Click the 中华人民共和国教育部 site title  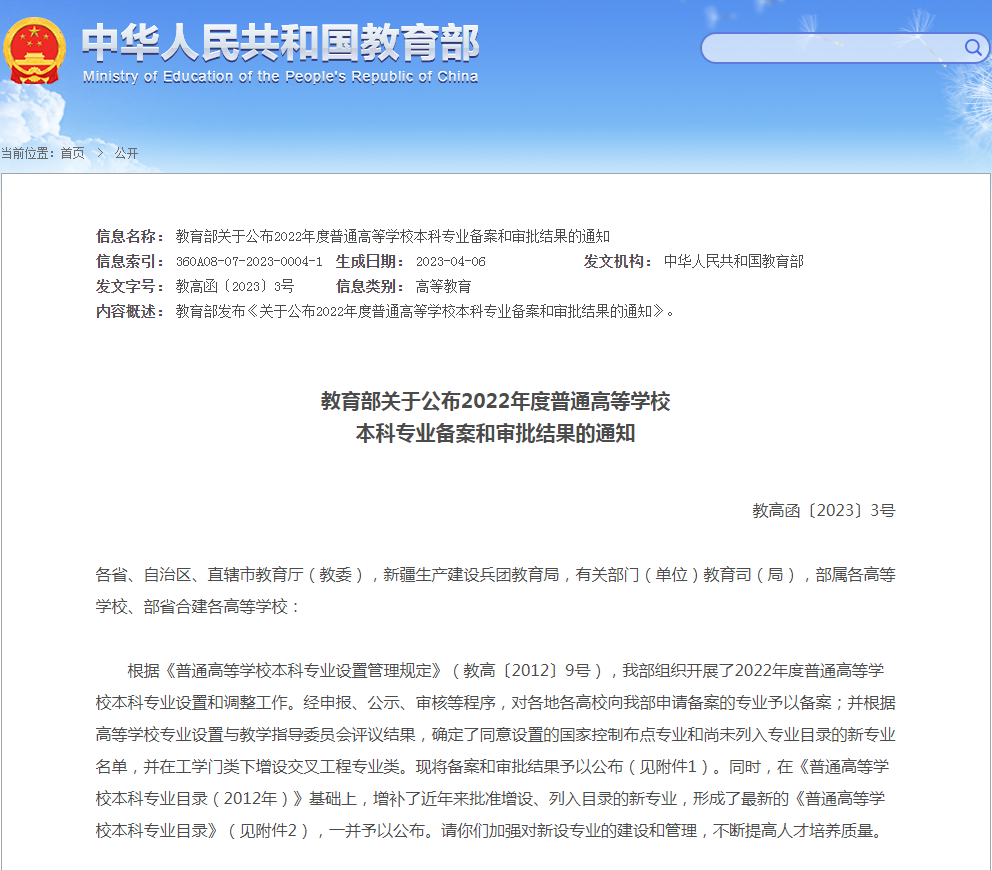[280, 42]
